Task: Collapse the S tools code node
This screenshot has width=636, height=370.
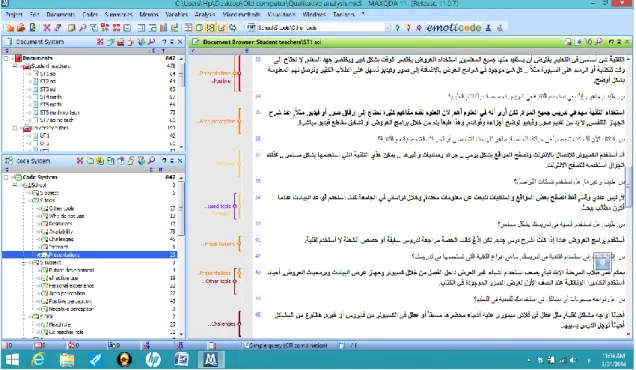Action: 24,200
